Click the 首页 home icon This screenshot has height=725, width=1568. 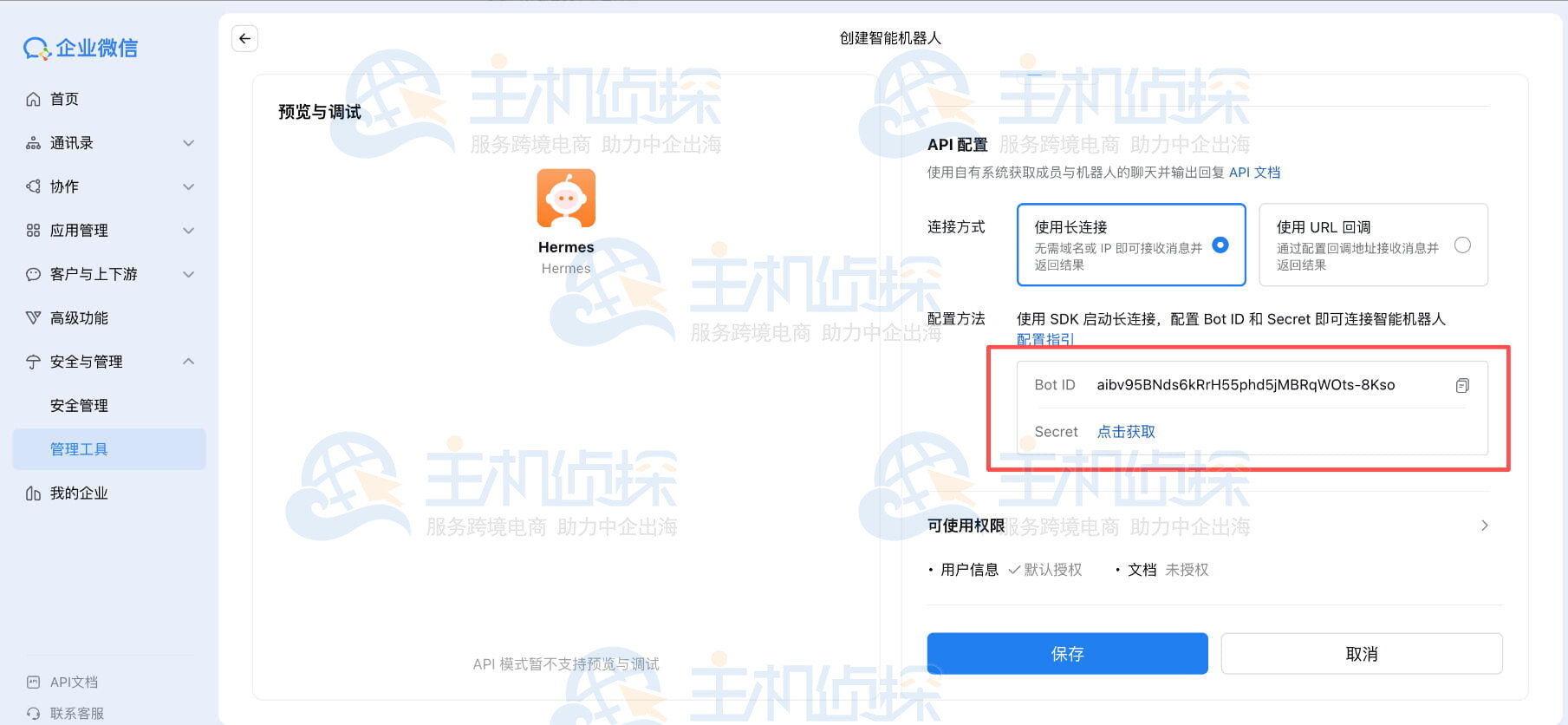[33, 99]
